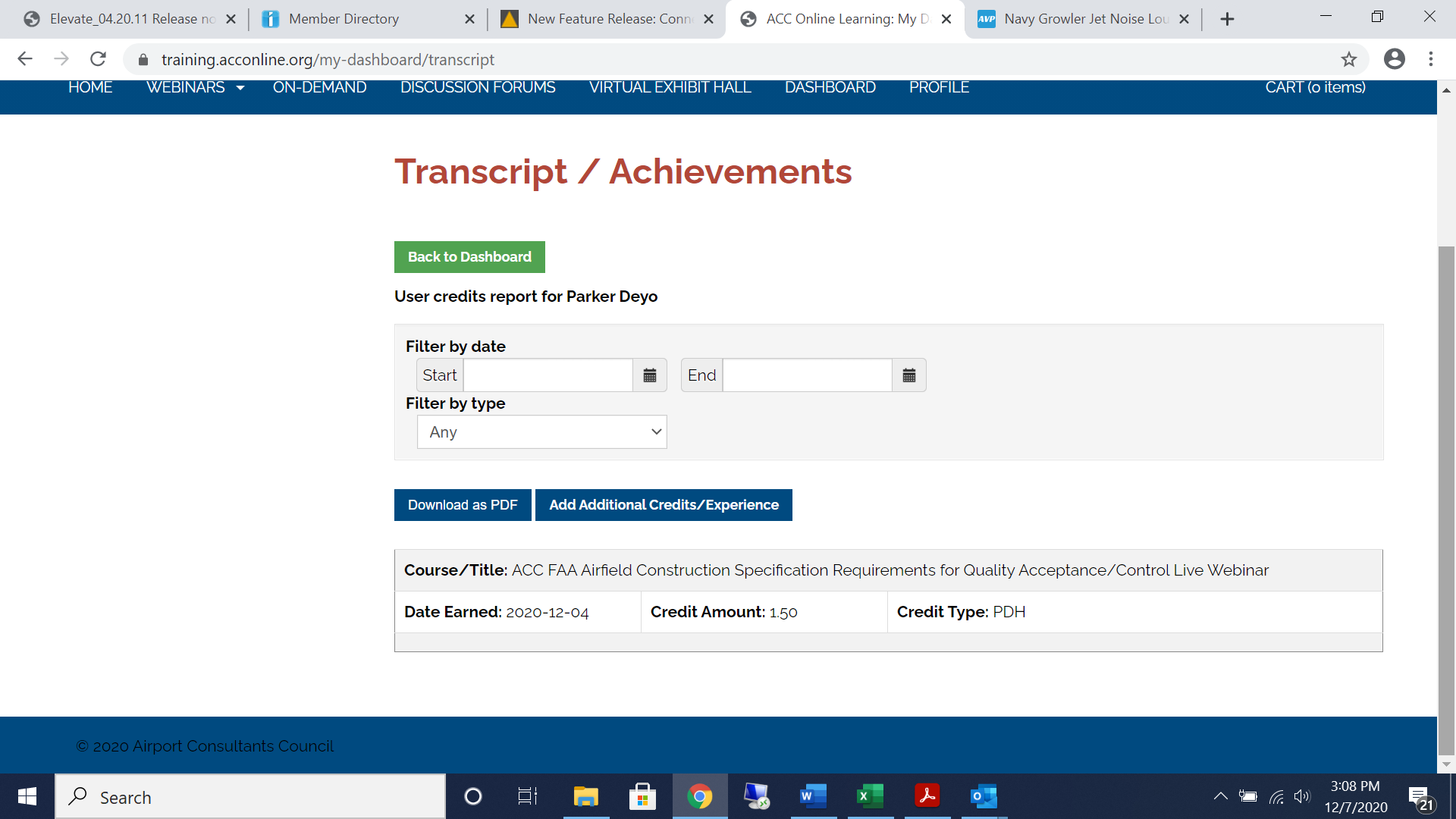Open the taskbar clock showing 3:08 PM

click(1355, 796)
